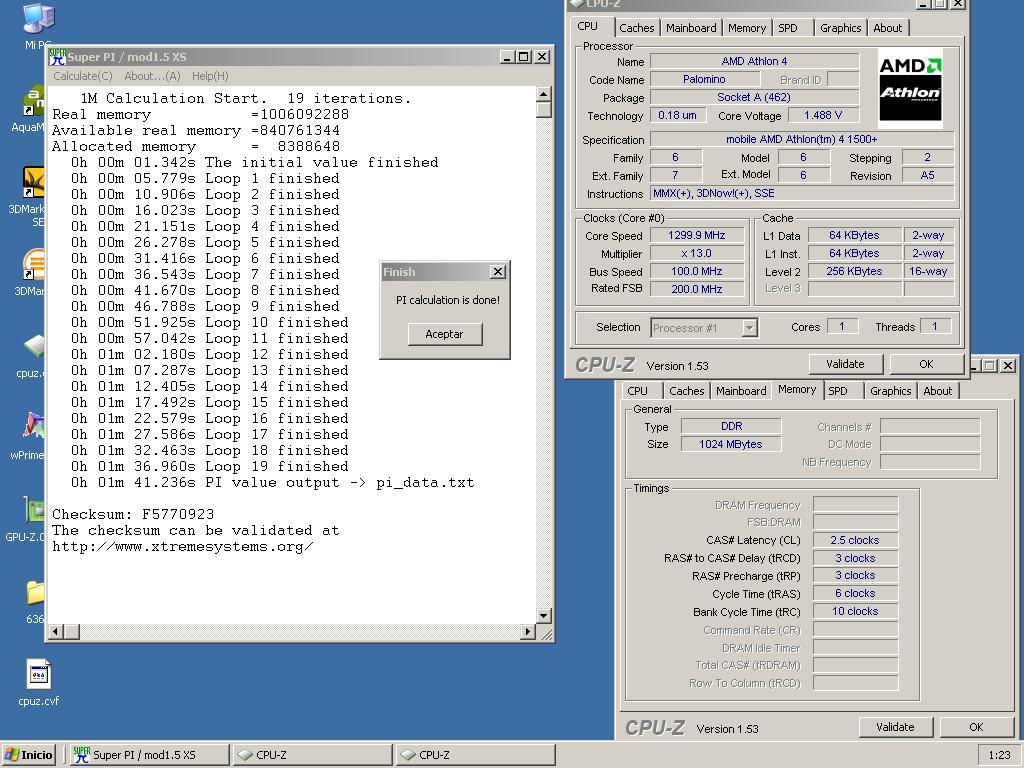Switch to Graphics tab in top CPU-Z window
The width and height of the screenshot is (1024, 768).
[x=840, y=28]
